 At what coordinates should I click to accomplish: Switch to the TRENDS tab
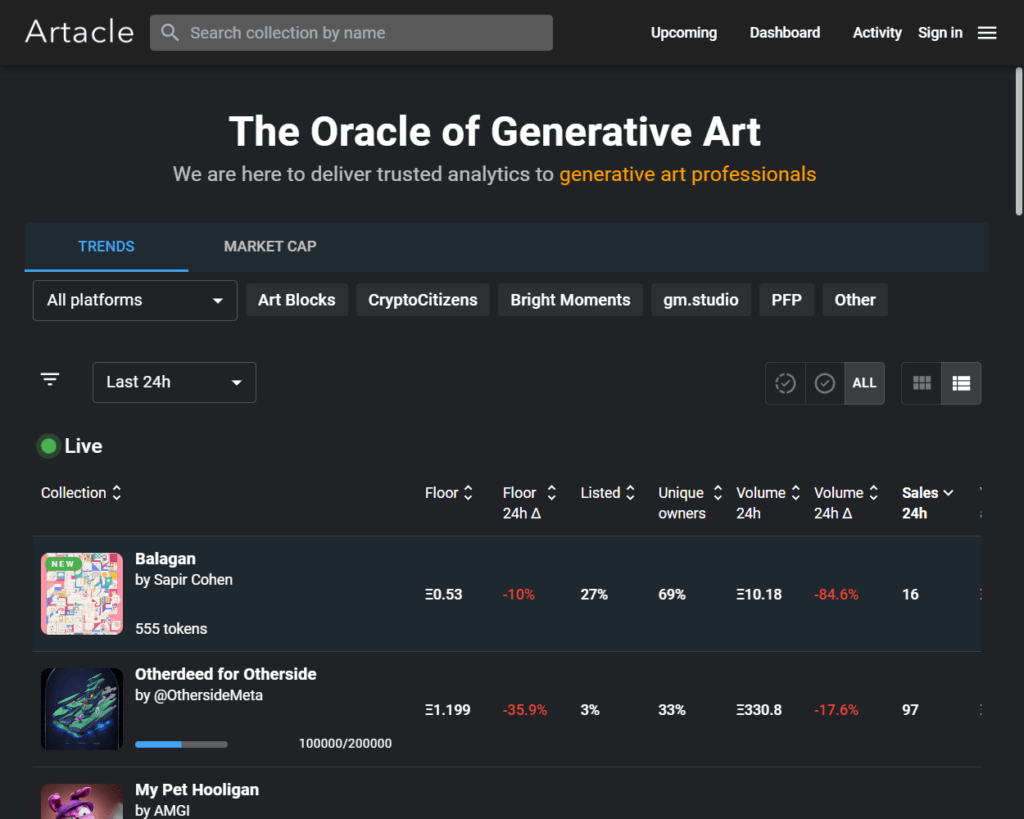(106, 247)
